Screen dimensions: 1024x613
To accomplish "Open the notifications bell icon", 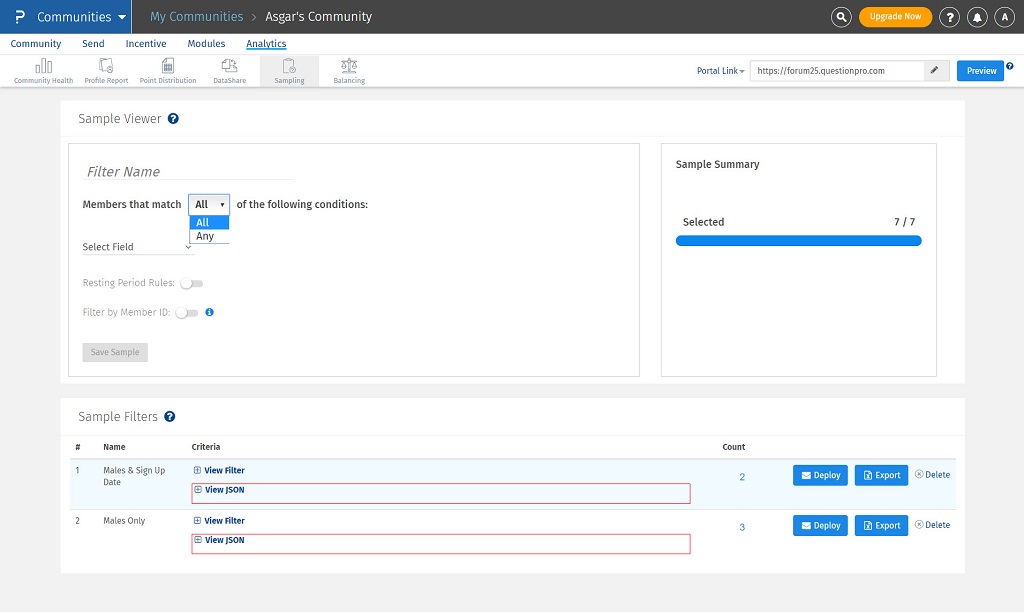I will click(977, 17).
